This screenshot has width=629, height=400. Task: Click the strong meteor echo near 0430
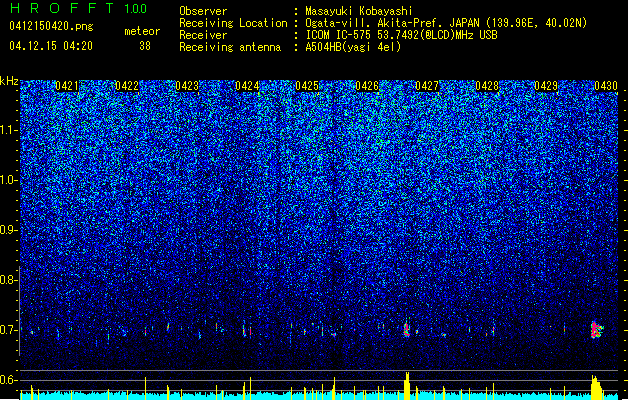[x=597, y=330]
